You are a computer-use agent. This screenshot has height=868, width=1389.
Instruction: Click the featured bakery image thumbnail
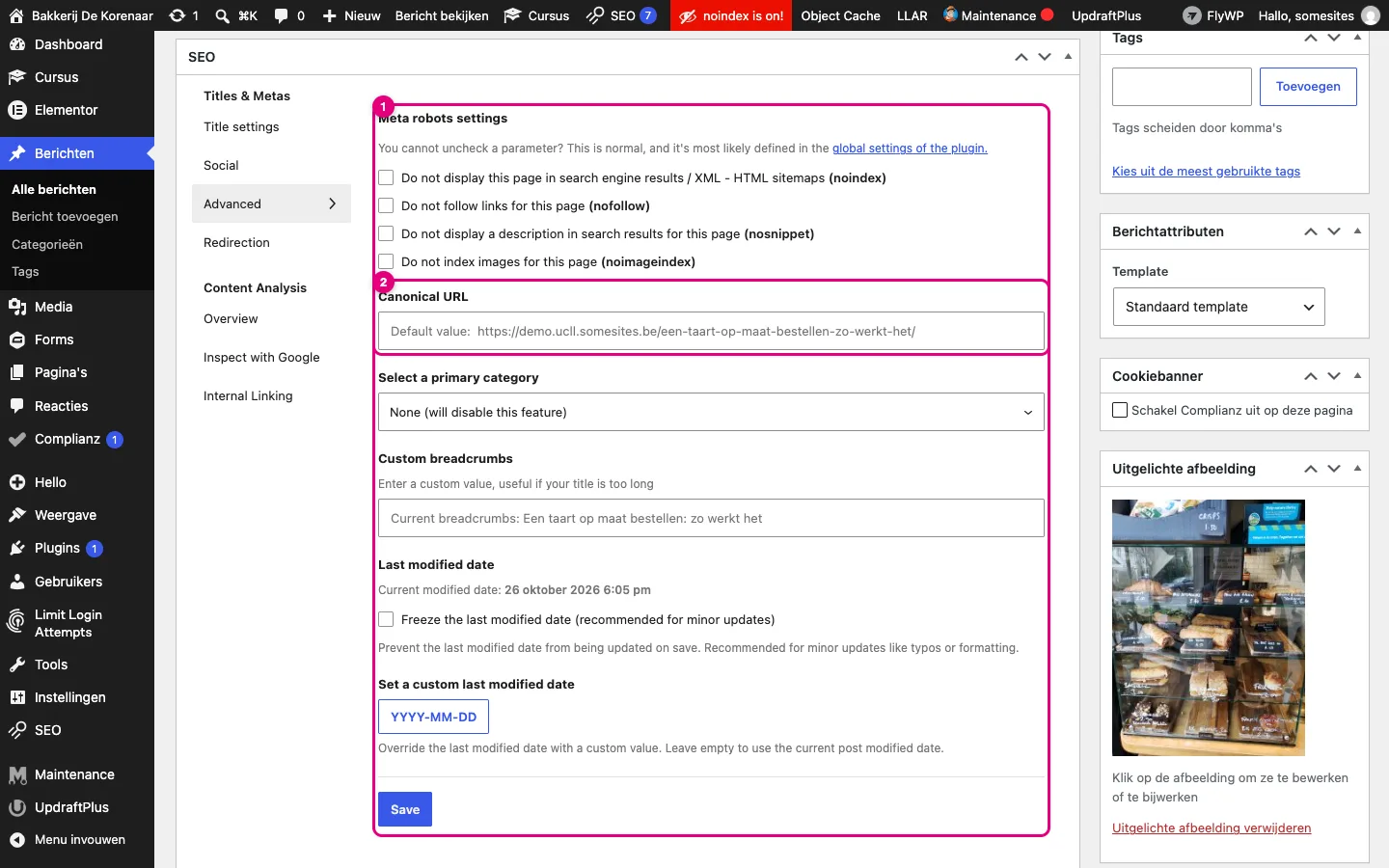point(1209,628)
